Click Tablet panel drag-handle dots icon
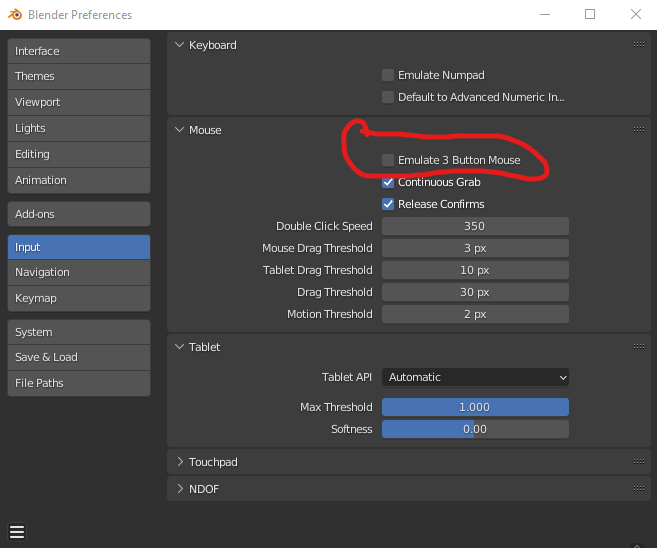The image size is (657, 548). (638, 347)
